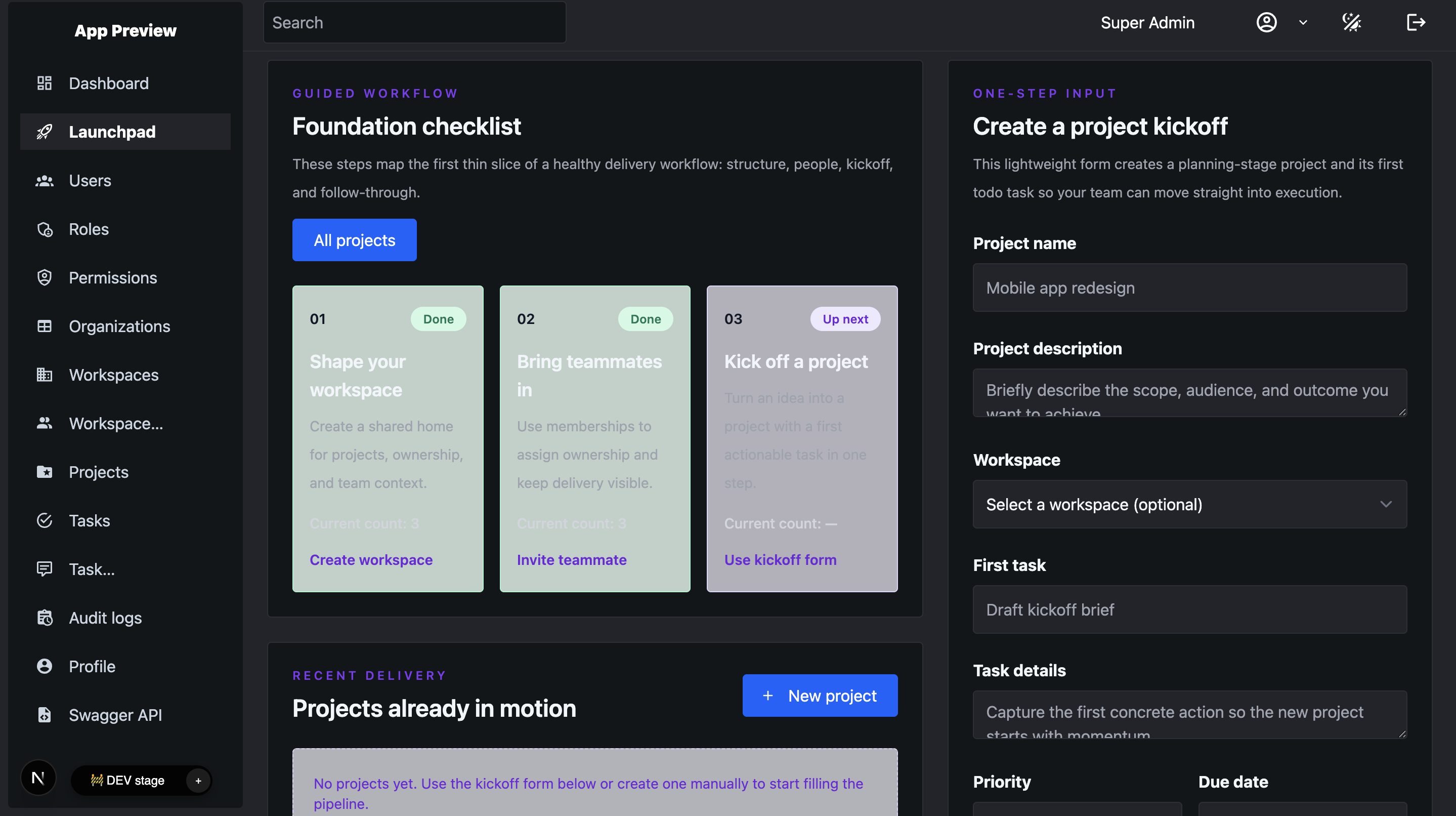Click the Shape your workspace card heading
This screenshot has height=816, width=1456.
click(x=358, y=376)
